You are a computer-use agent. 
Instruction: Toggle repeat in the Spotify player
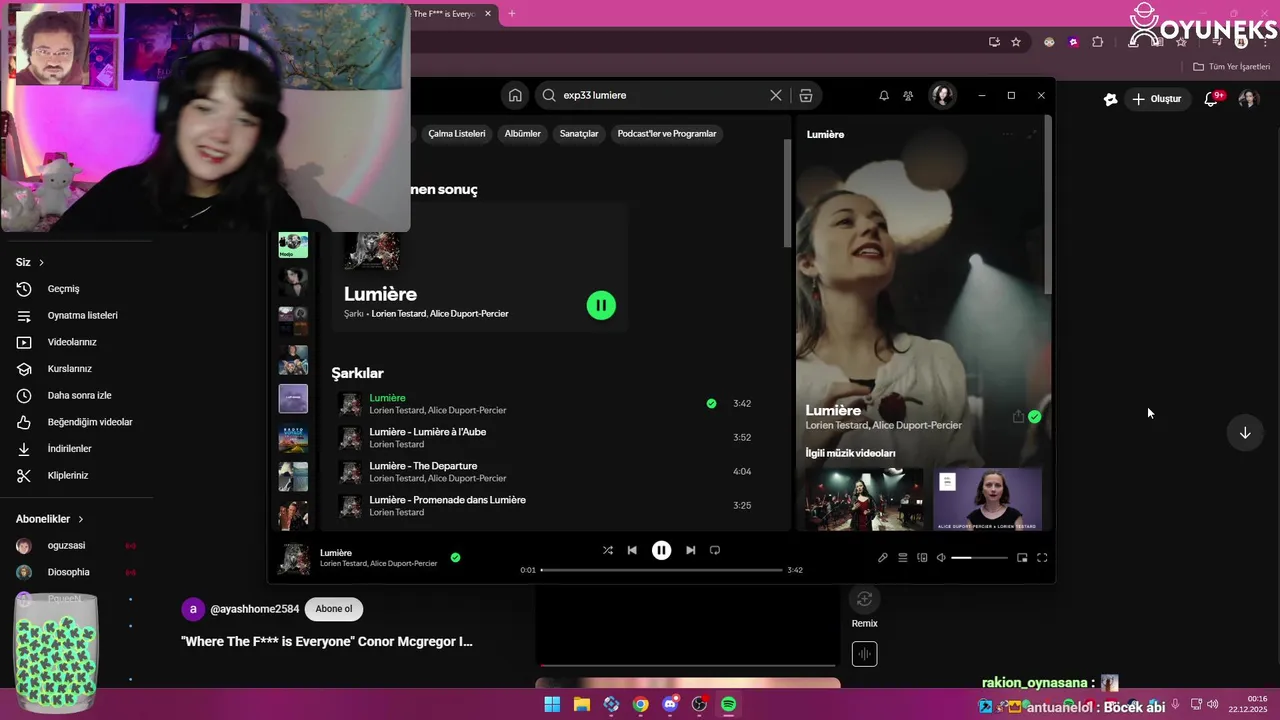[x=715, y=550]
